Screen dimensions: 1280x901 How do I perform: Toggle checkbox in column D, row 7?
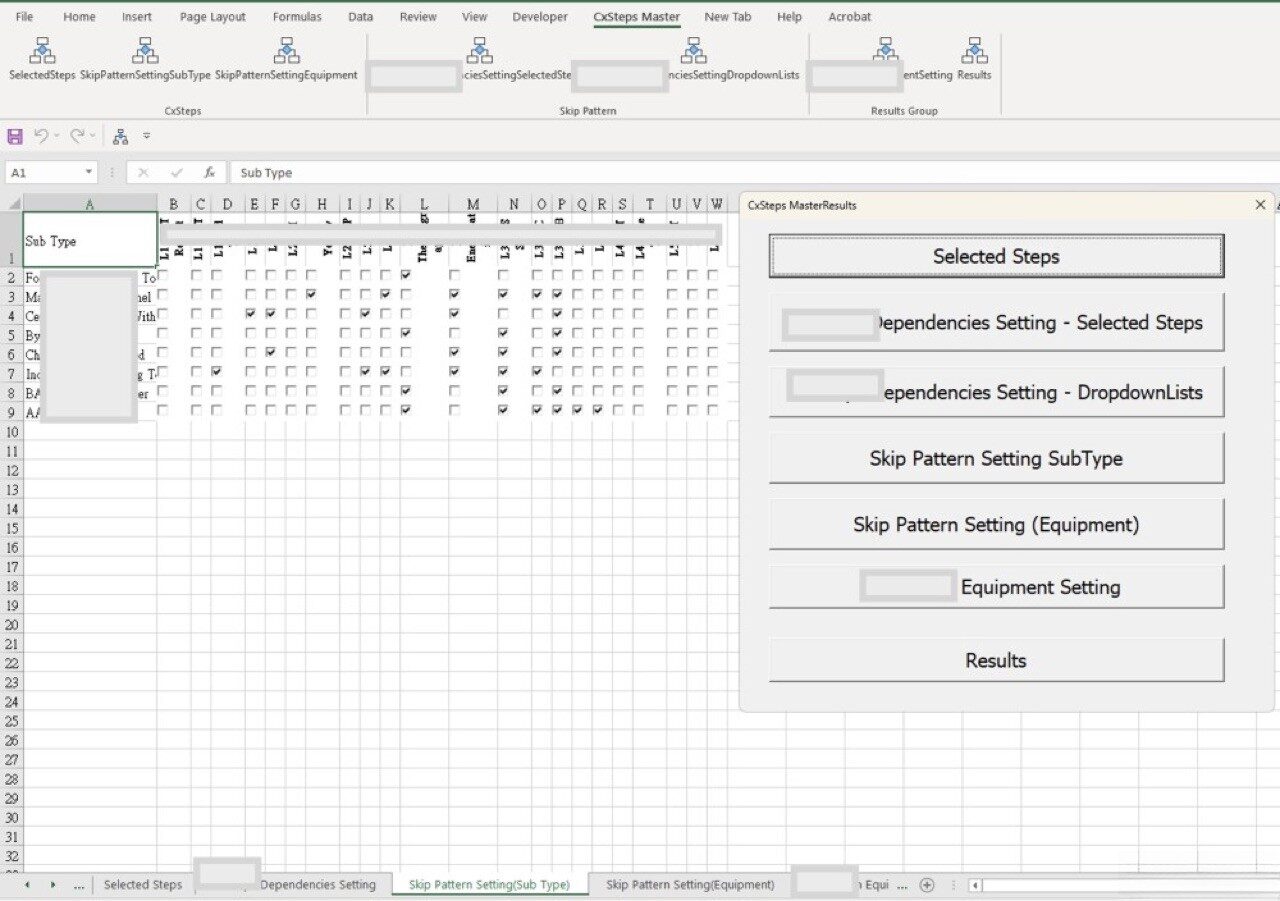[216, 371]
